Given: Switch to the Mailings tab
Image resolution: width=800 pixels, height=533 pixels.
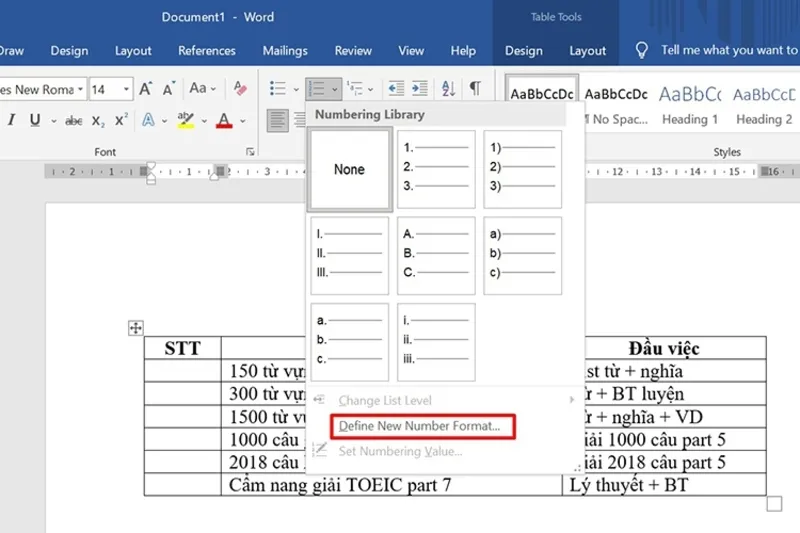Looking at the screenshot, I should pyautogui.click(x=285, y=51).
